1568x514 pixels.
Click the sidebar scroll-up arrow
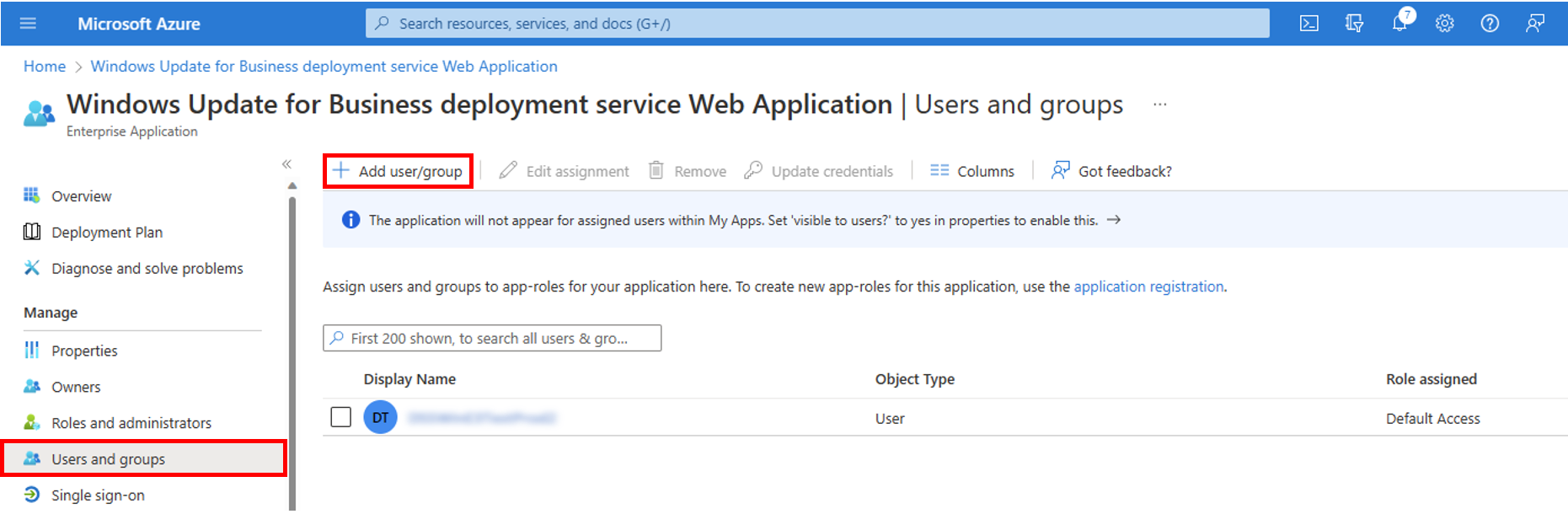tap(292, 185)
